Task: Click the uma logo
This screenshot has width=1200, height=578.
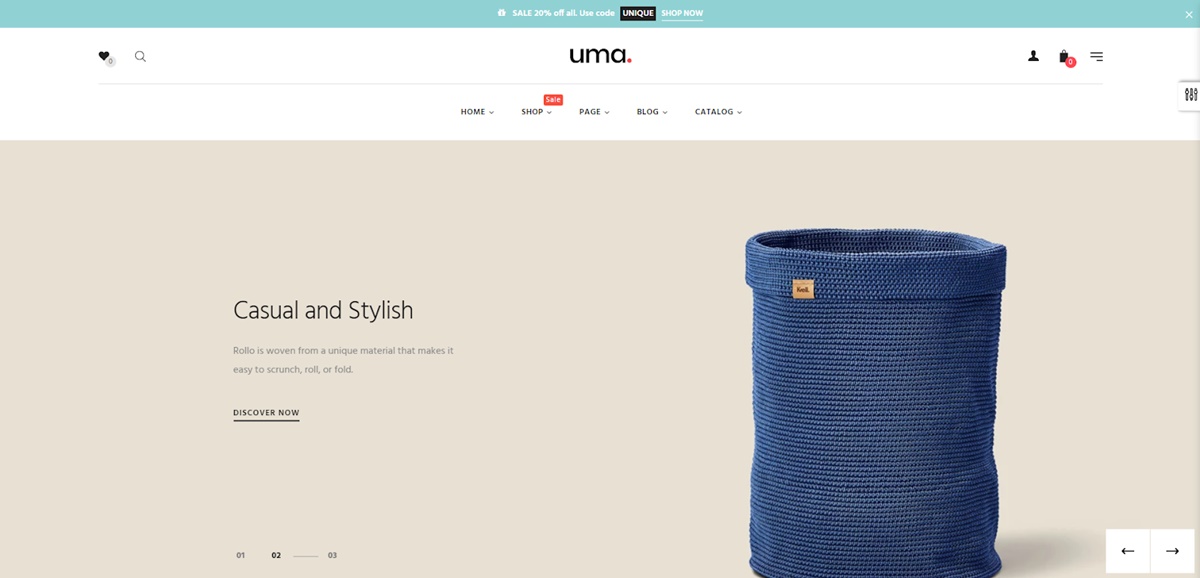Action: tap(600, 56)
